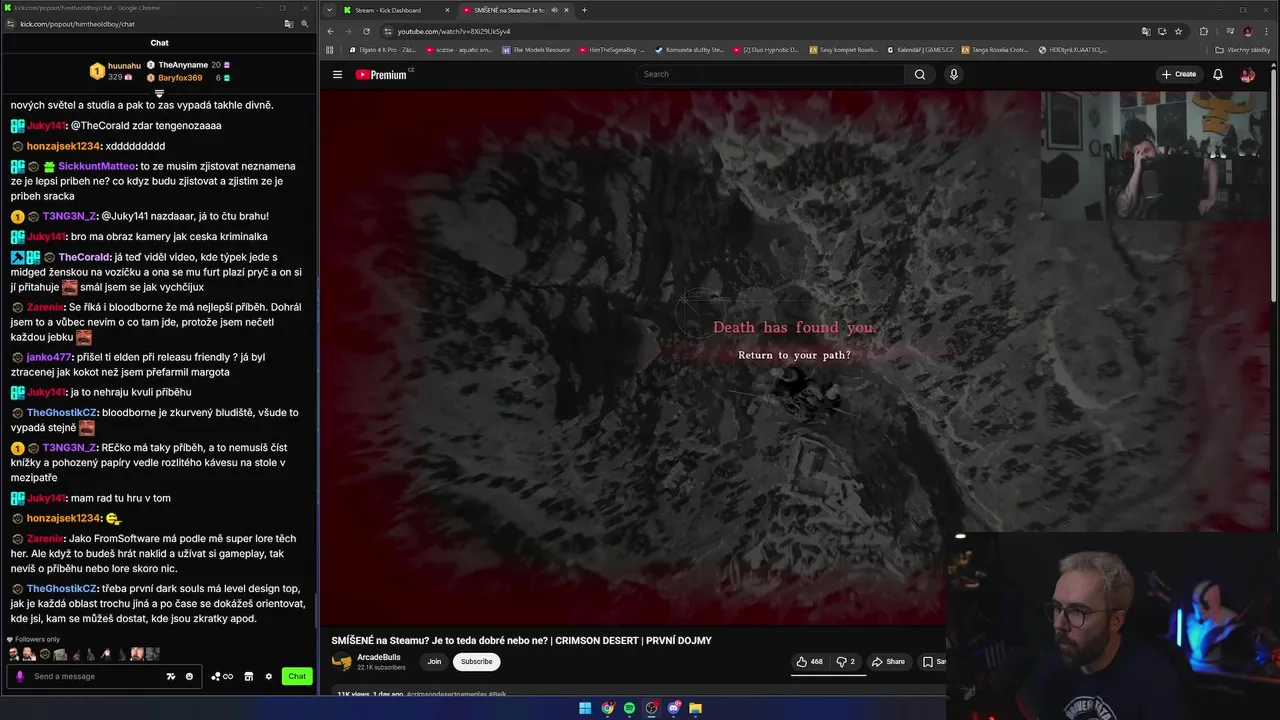Click TheAnyname in chat leaderboard
Image resolution: width=1280 pixels, height=720 pixels.
183,65
